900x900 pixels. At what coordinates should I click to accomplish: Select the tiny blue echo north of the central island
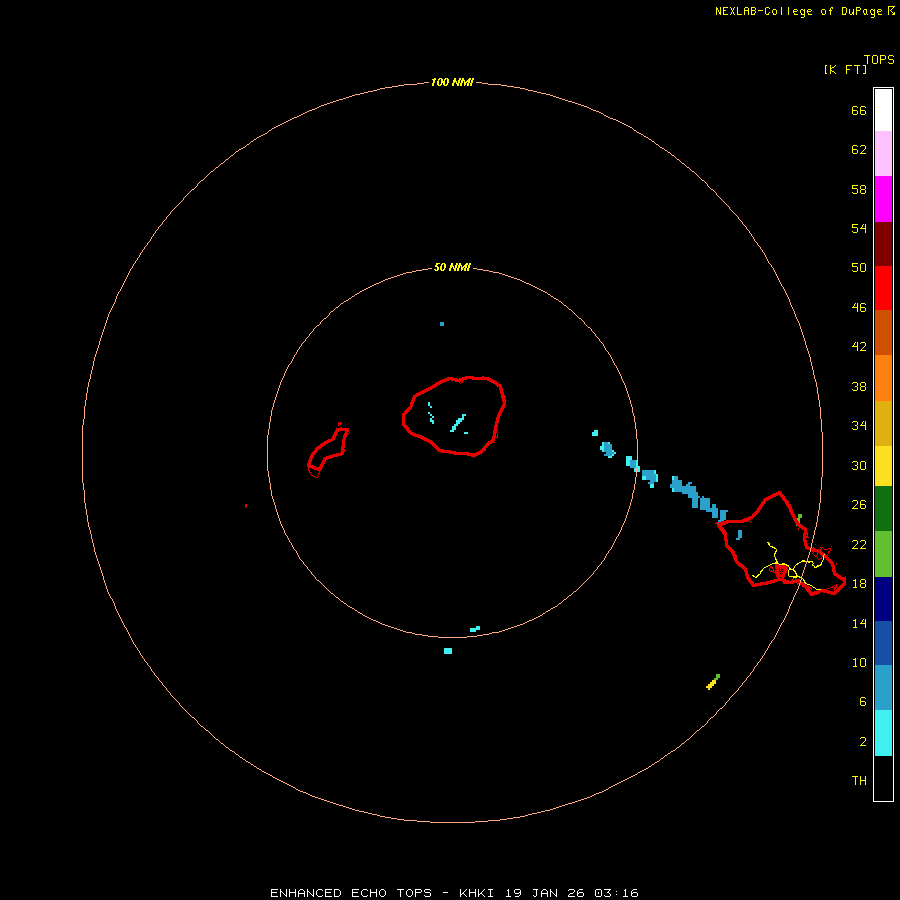[442, 324]
